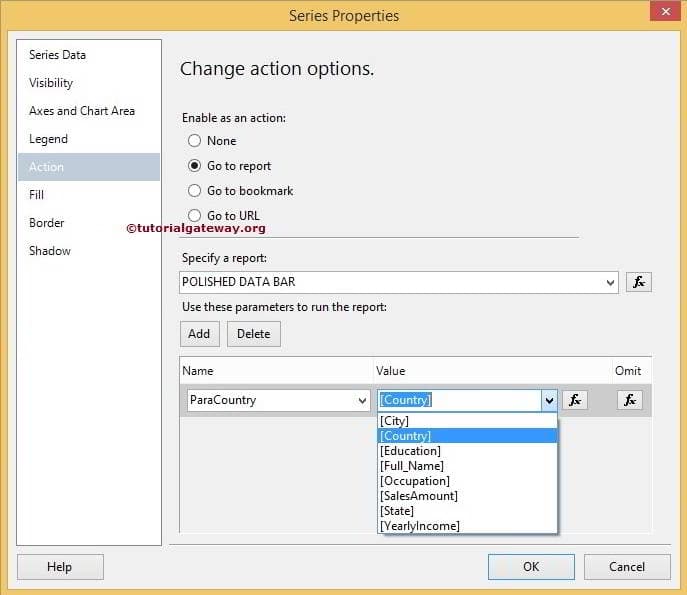The width and height of the screenshot is (687, 595).
Task: Open expression editor for report name
Action: pyautogui.click(x=638, y=282)
